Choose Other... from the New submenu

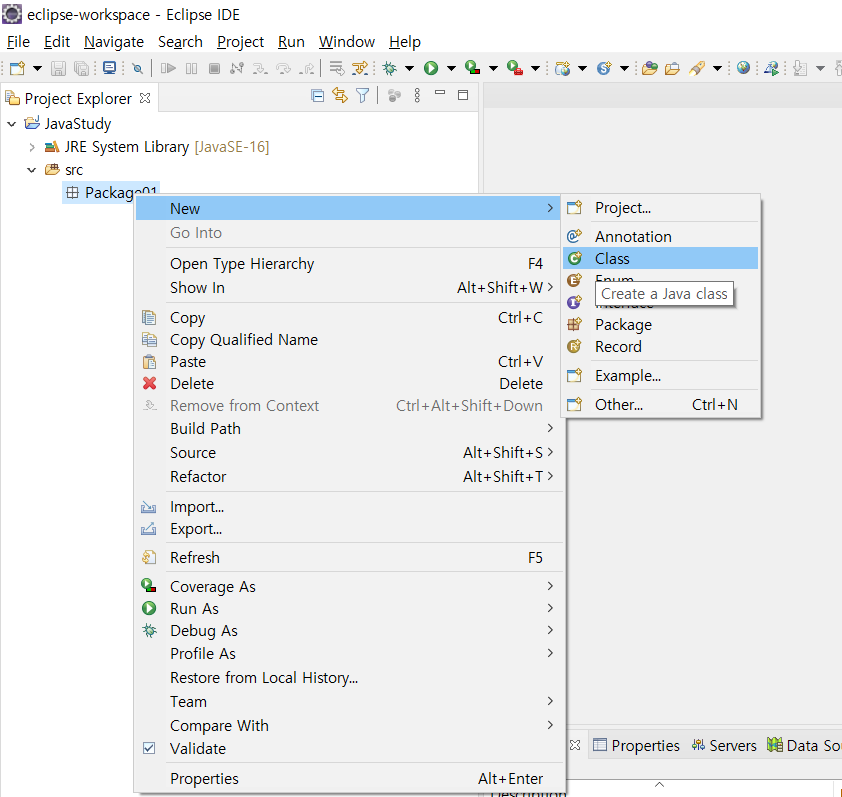click(x=660, y=404)
